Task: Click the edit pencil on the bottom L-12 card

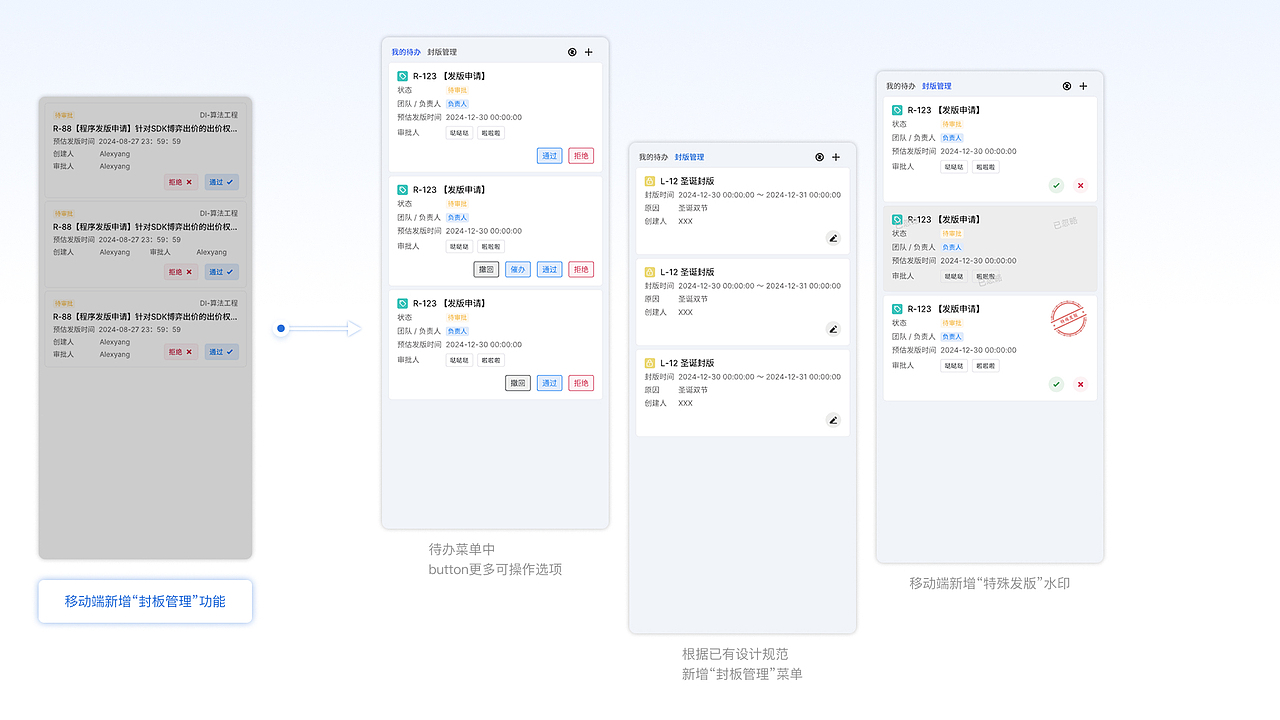Action: click(833, 420)
